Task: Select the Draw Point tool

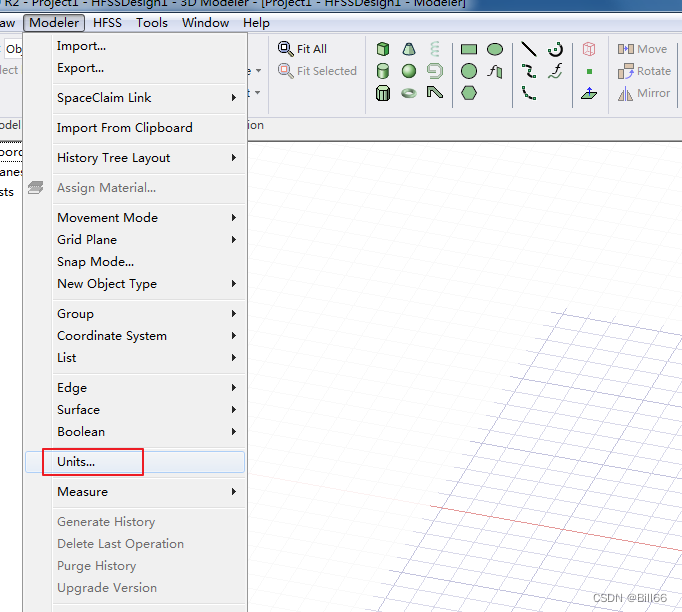Action: coord(589,71)
